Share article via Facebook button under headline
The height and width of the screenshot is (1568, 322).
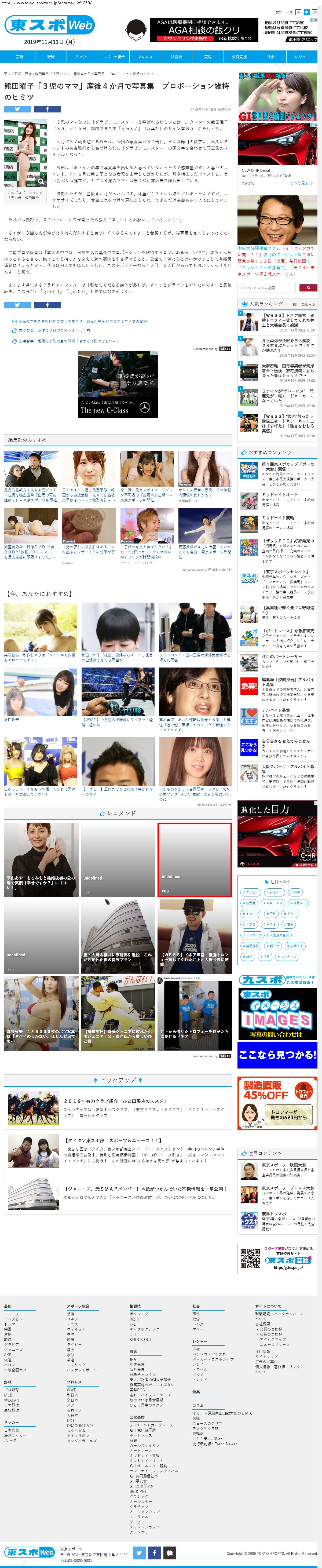(47, 109)
